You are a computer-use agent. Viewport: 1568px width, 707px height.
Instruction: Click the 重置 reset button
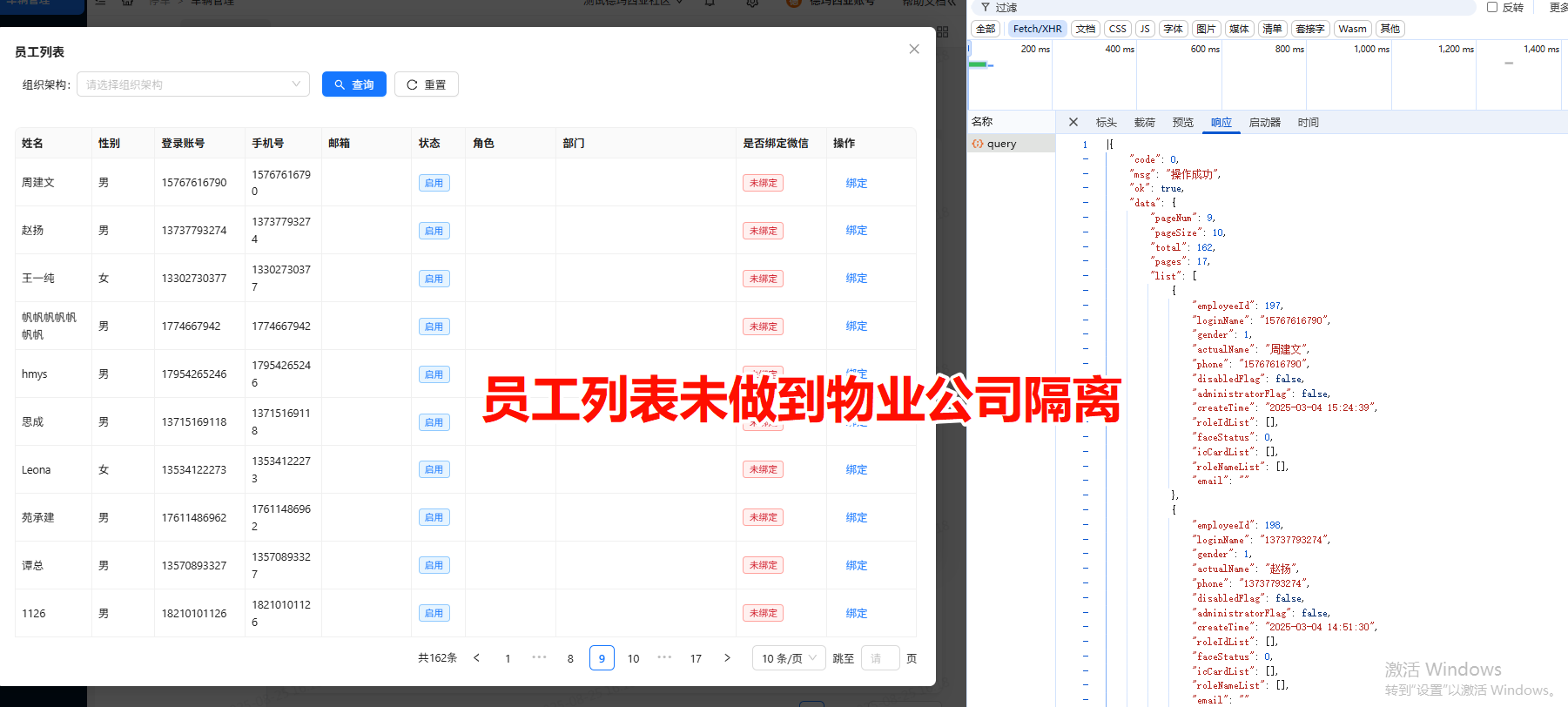427,84
